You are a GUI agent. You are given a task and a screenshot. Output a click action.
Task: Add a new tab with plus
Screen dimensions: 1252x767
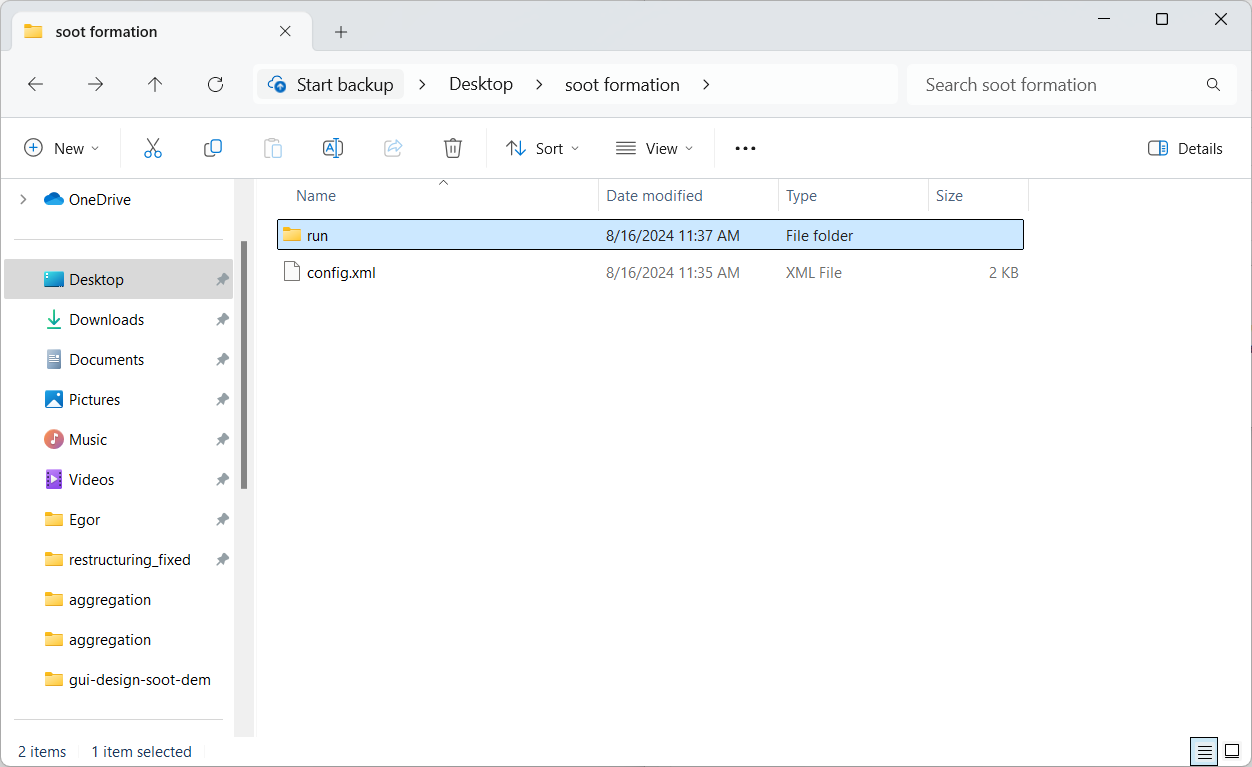[341, 32]
